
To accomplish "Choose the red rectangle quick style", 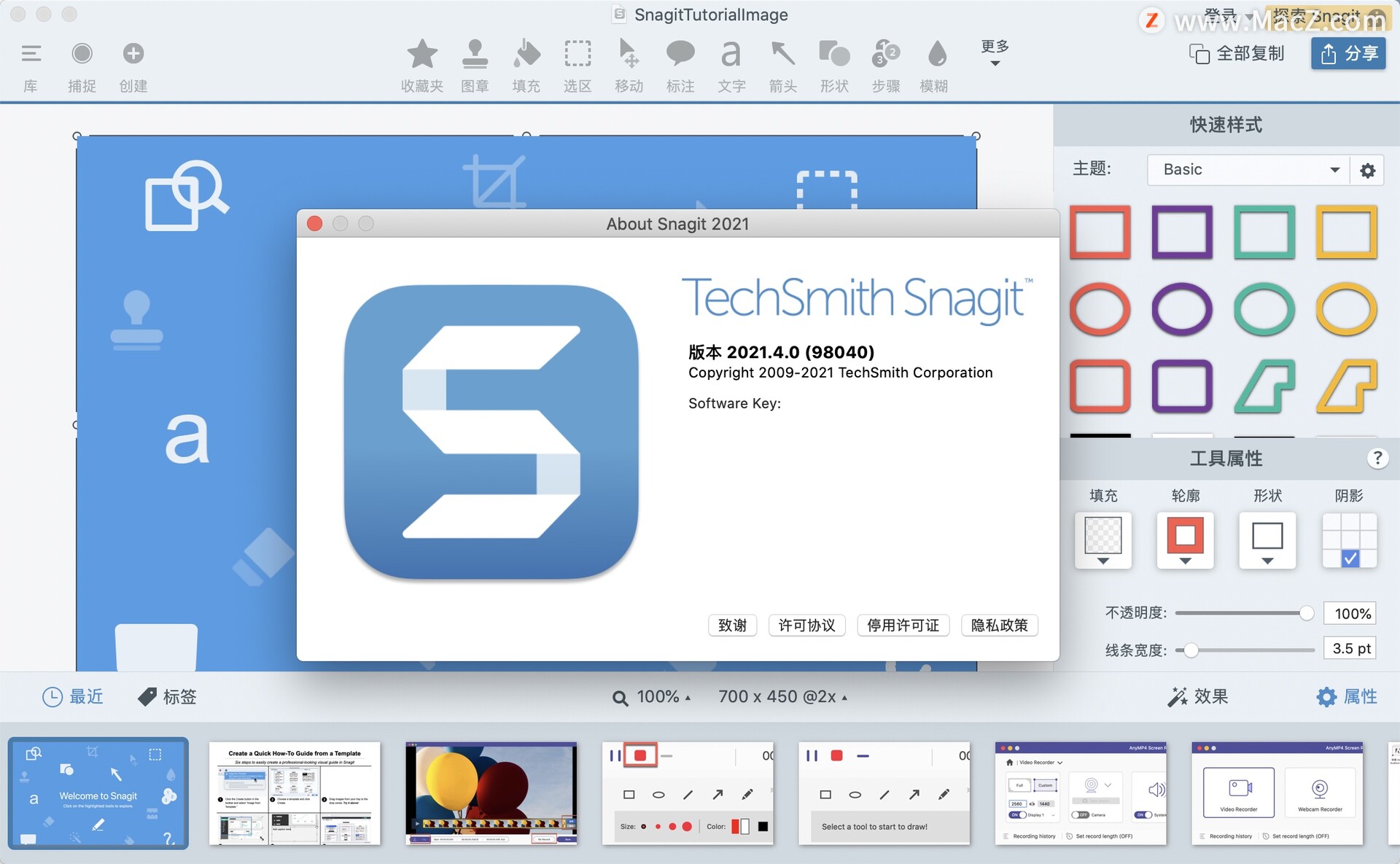I will pyautogui.click(x=1100, y=233).
